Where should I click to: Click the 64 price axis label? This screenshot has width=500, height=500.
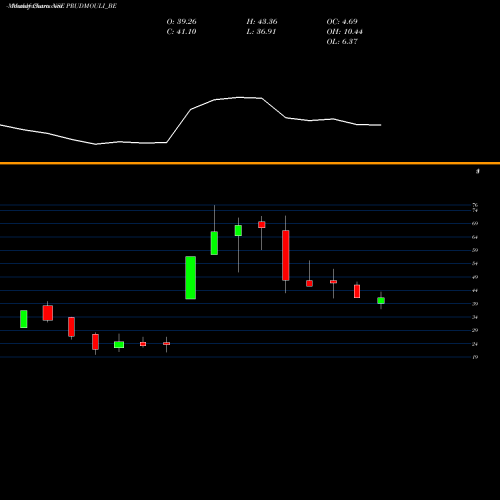pyautogui.click(x=475, y=237)
